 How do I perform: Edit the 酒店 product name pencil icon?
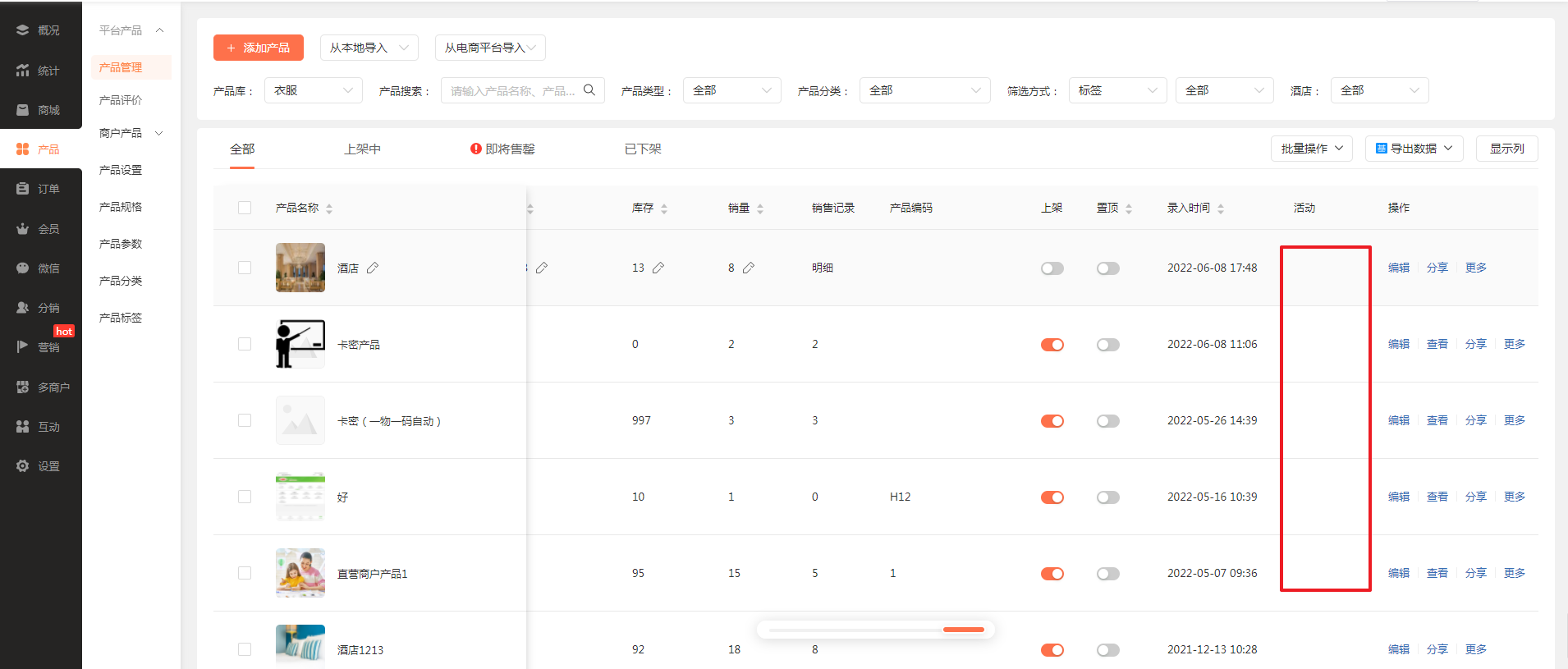point(373,268)
